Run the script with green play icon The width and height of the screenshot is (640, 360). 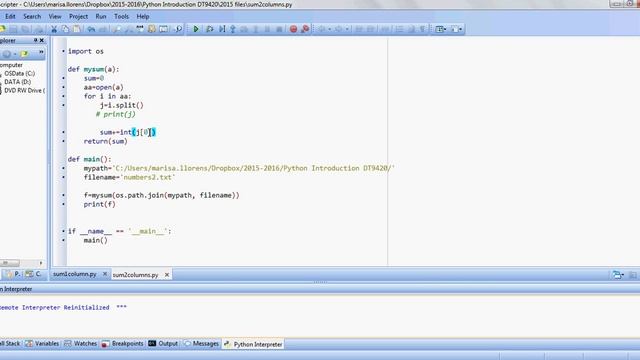pyautogui.click(x=196, y=29)
